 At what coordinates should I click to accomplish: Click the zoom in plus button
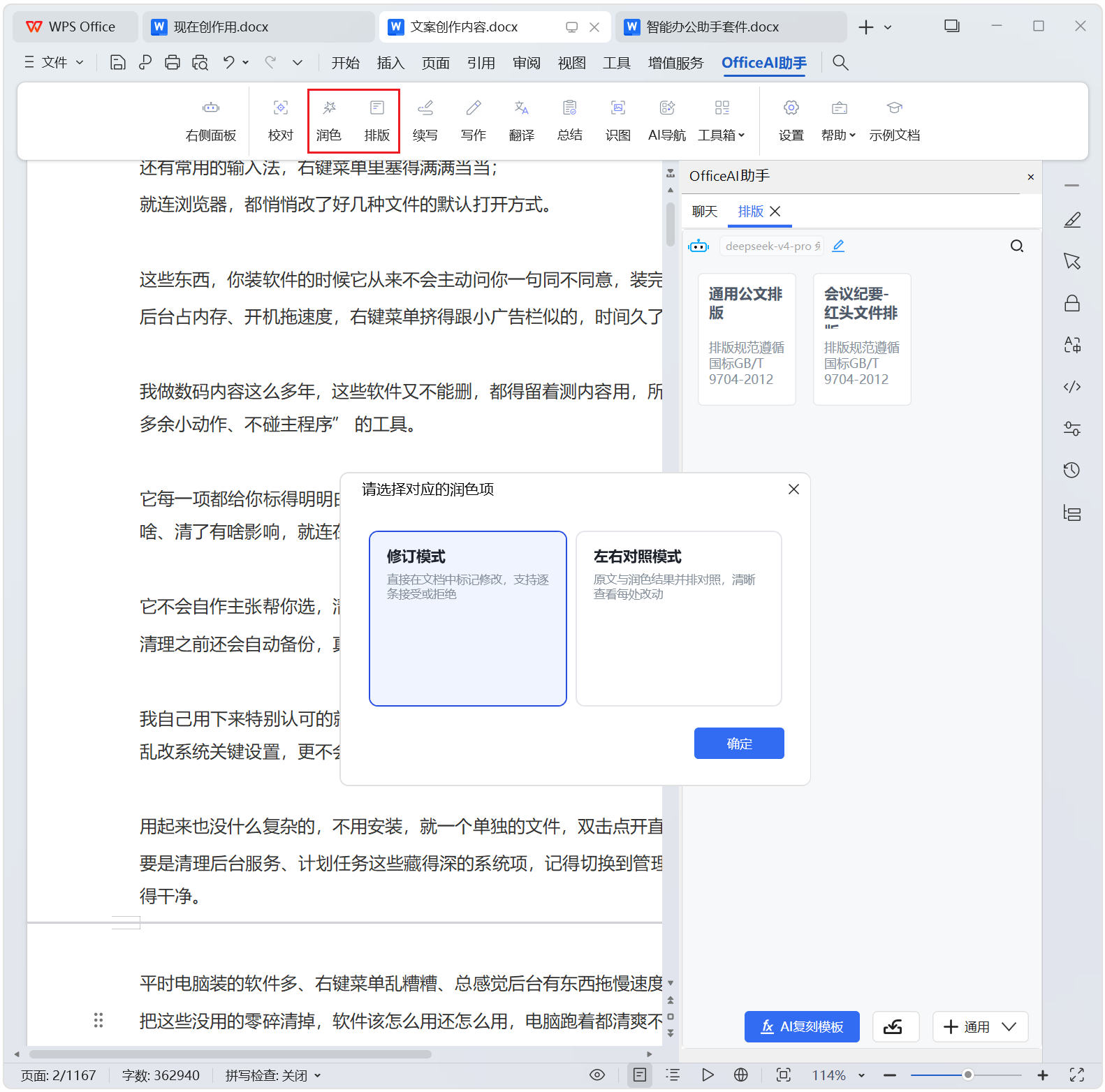pos(1043,1075)
